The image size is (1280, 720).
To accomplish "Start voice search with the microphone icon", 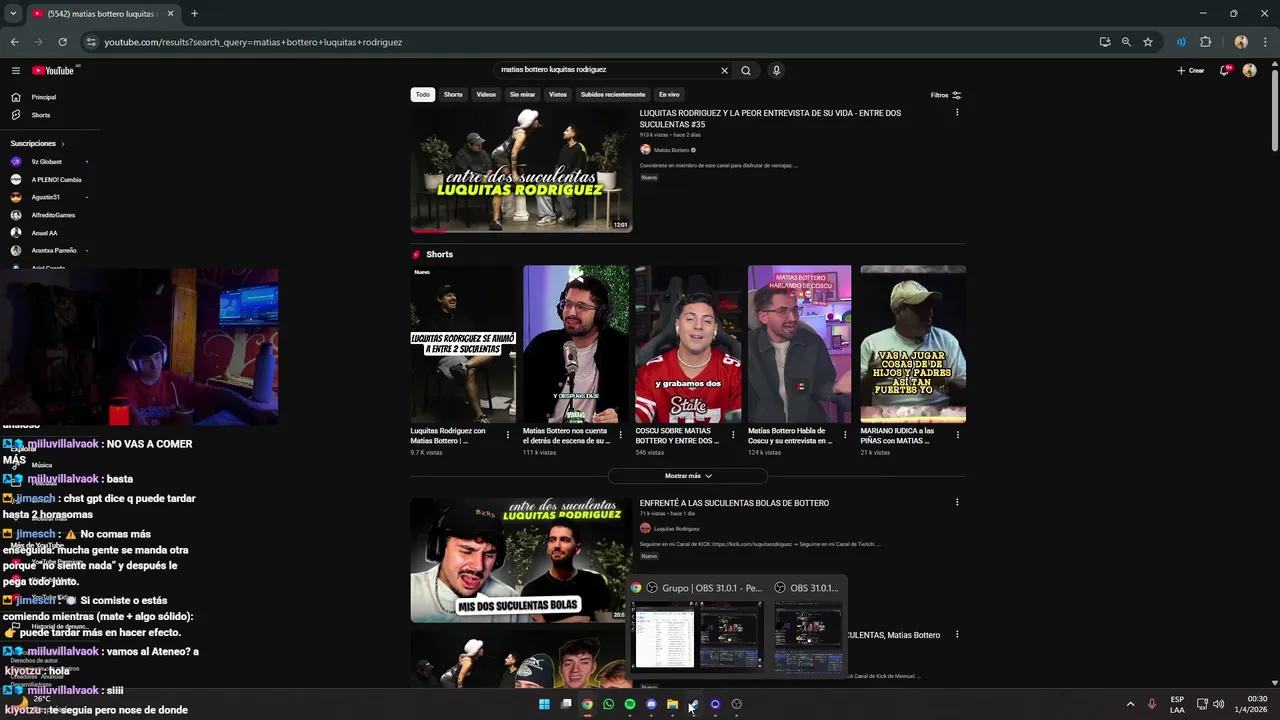I will (776, 70).
